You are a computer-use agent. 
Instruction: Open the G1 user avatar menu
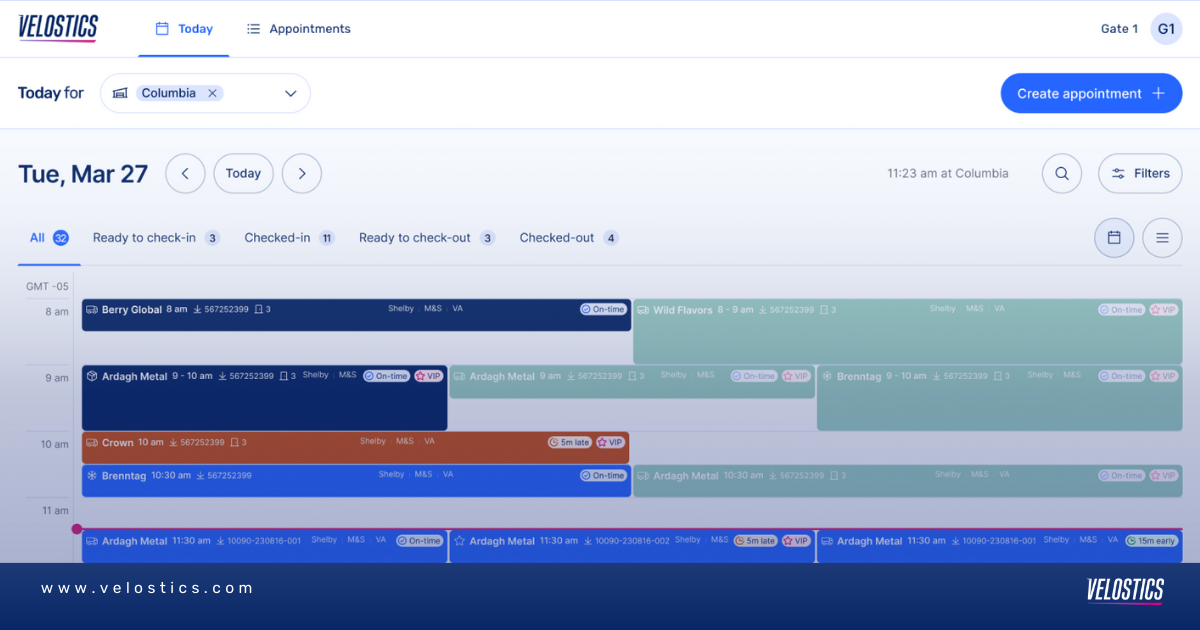click(1166, 29)
